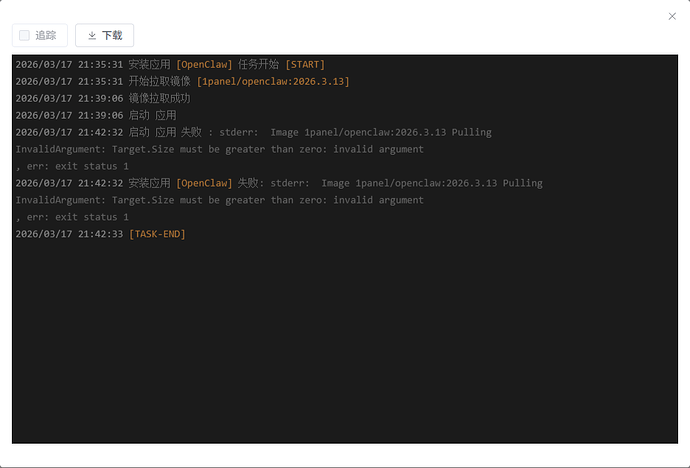This screenshot has height=468, width=690.
Task: Click the second InvalidArgument error line
Action: 219,200
